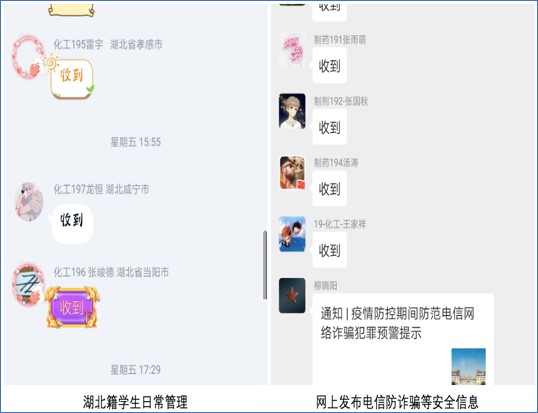
Task: Open avatar of 化工197龙恒
Action: click(x=30, y=202)
